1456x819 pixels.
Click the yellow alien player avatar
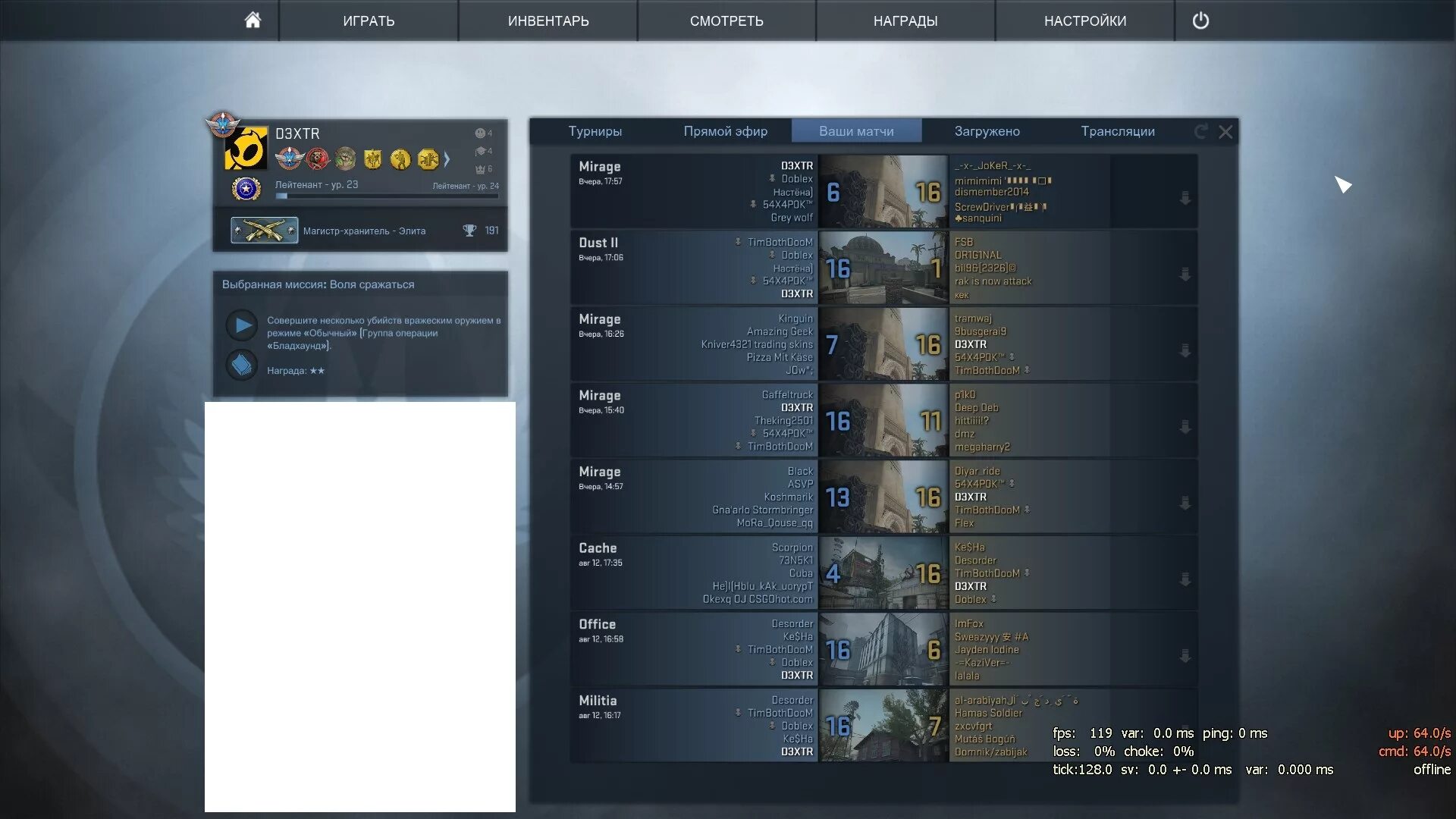point(246,148)
